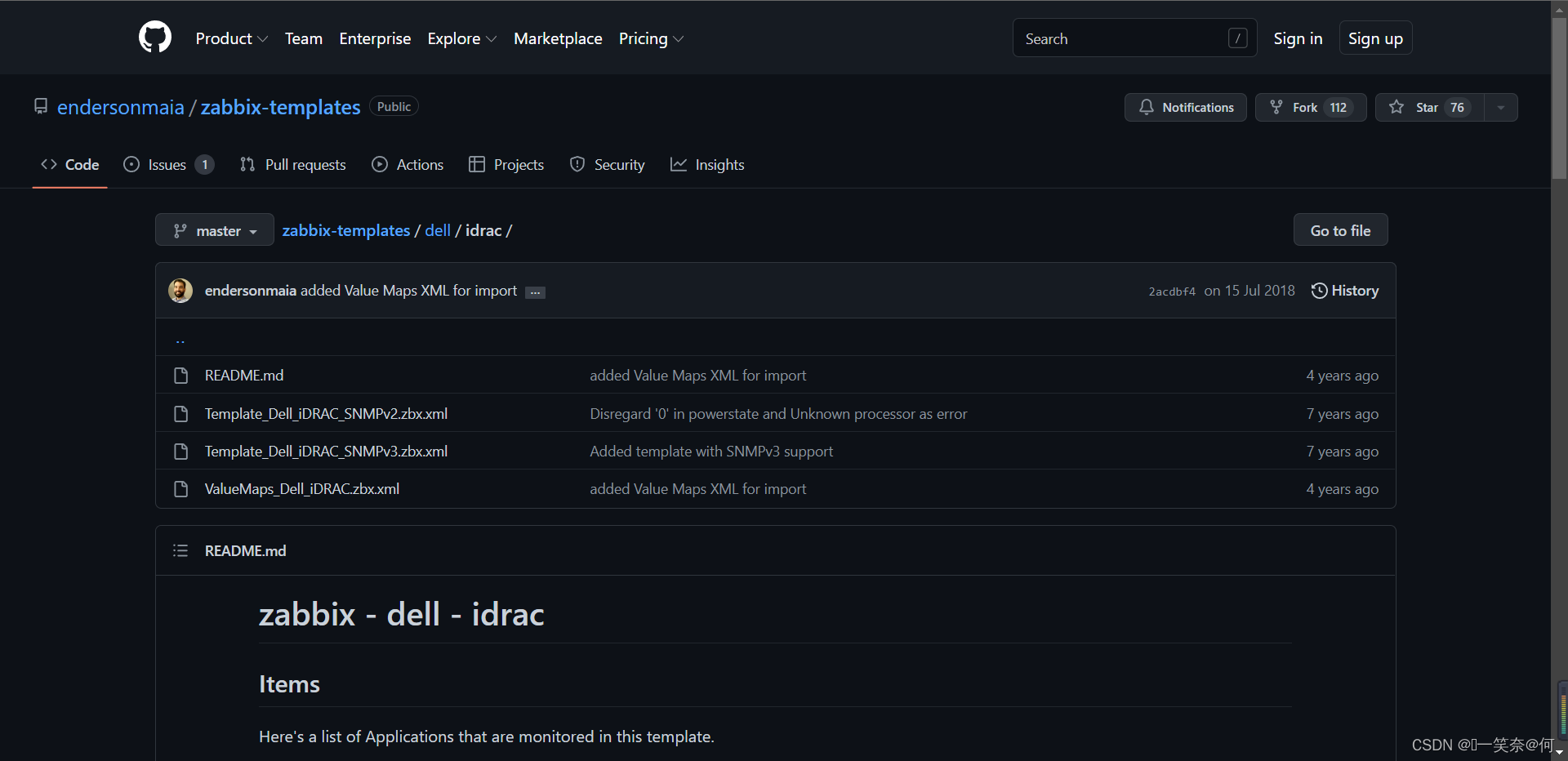The image size is (1568, 761).
Task: Open the star list dropdown arrow
Action: tap(1501, 107)
